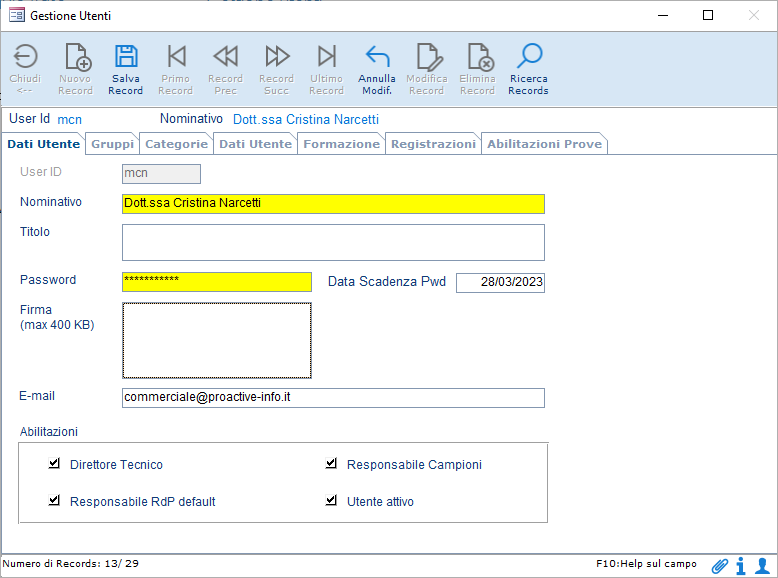Jump to last record with Ultimo Record
Screen dimensions: 778x578
327,56
